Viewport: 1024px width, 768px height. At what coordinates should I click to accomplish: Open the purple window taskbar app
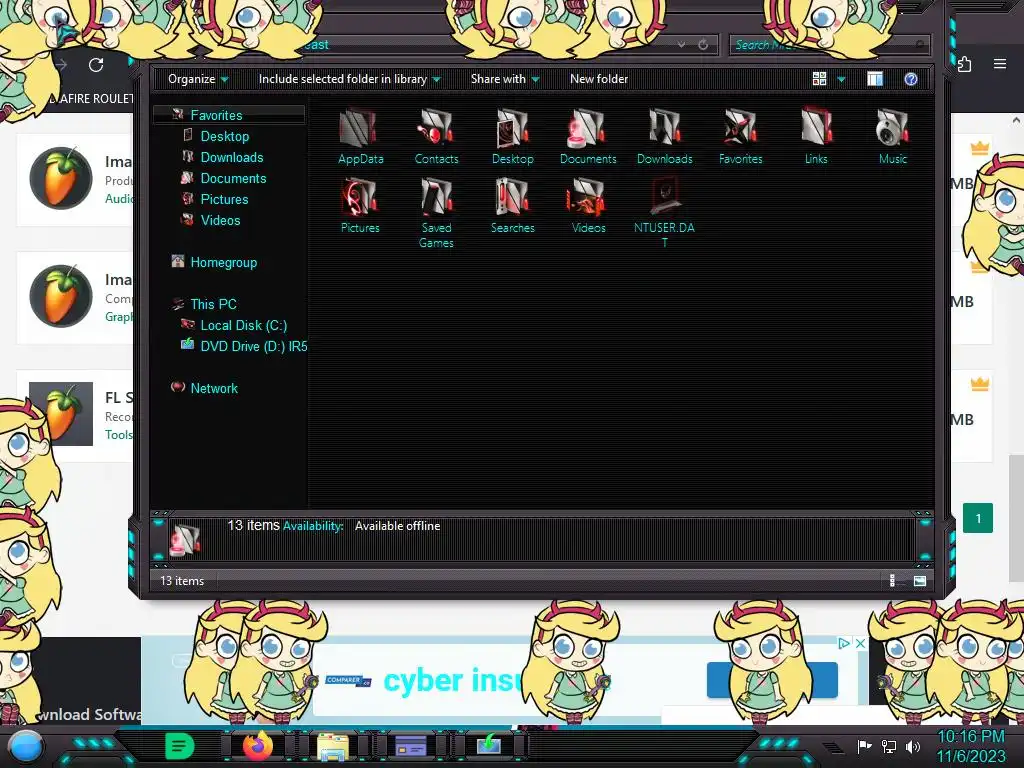pos(411,745)
